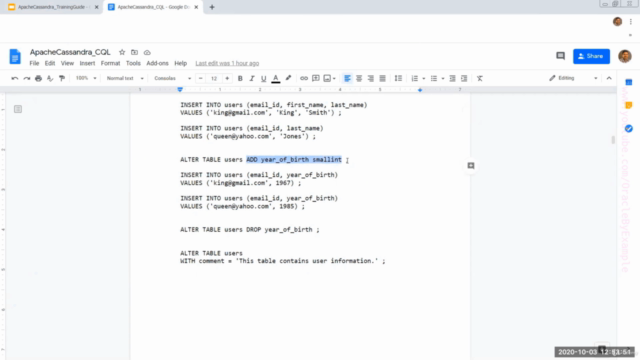Increase the indent

point(464,78)
